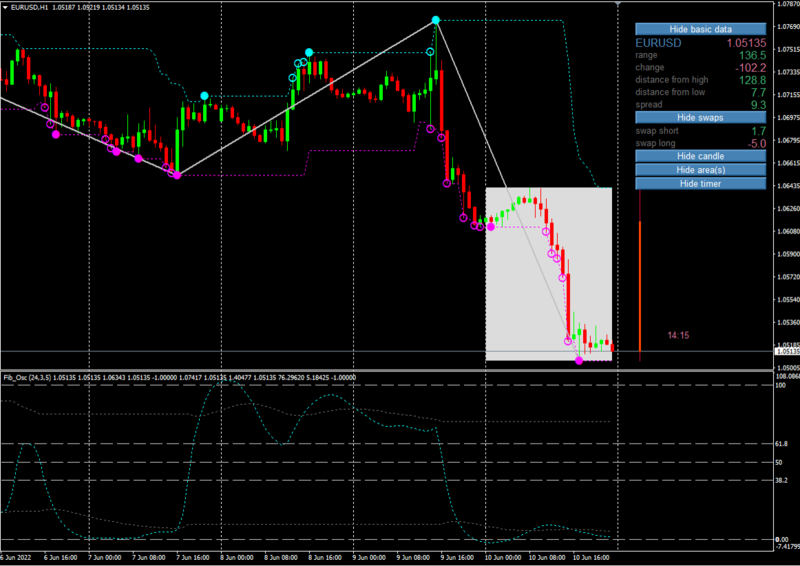Select the EURUSD symbol label in data panel
The image size is (800, 566).
tap(658, 43)
